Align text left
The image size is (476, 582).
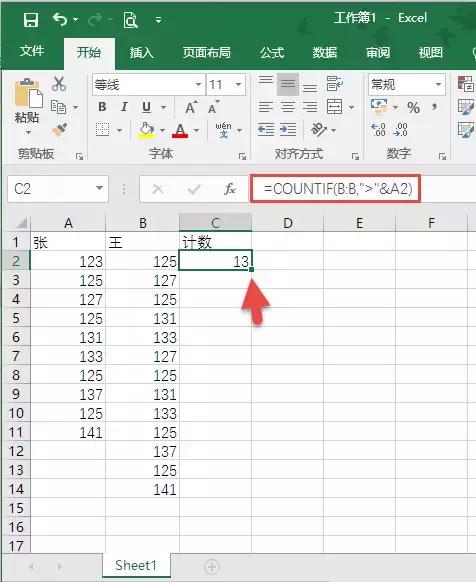[266, 107]
